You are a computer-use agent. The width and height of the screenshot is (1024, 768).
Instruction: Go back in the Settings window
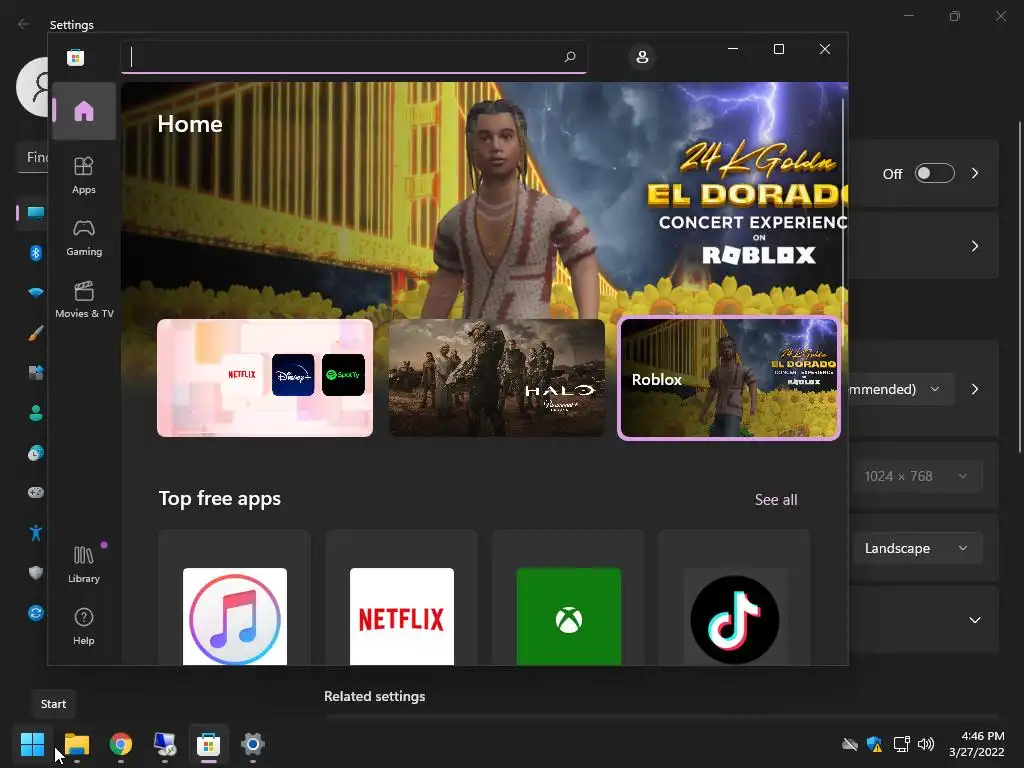pos(24,24)
